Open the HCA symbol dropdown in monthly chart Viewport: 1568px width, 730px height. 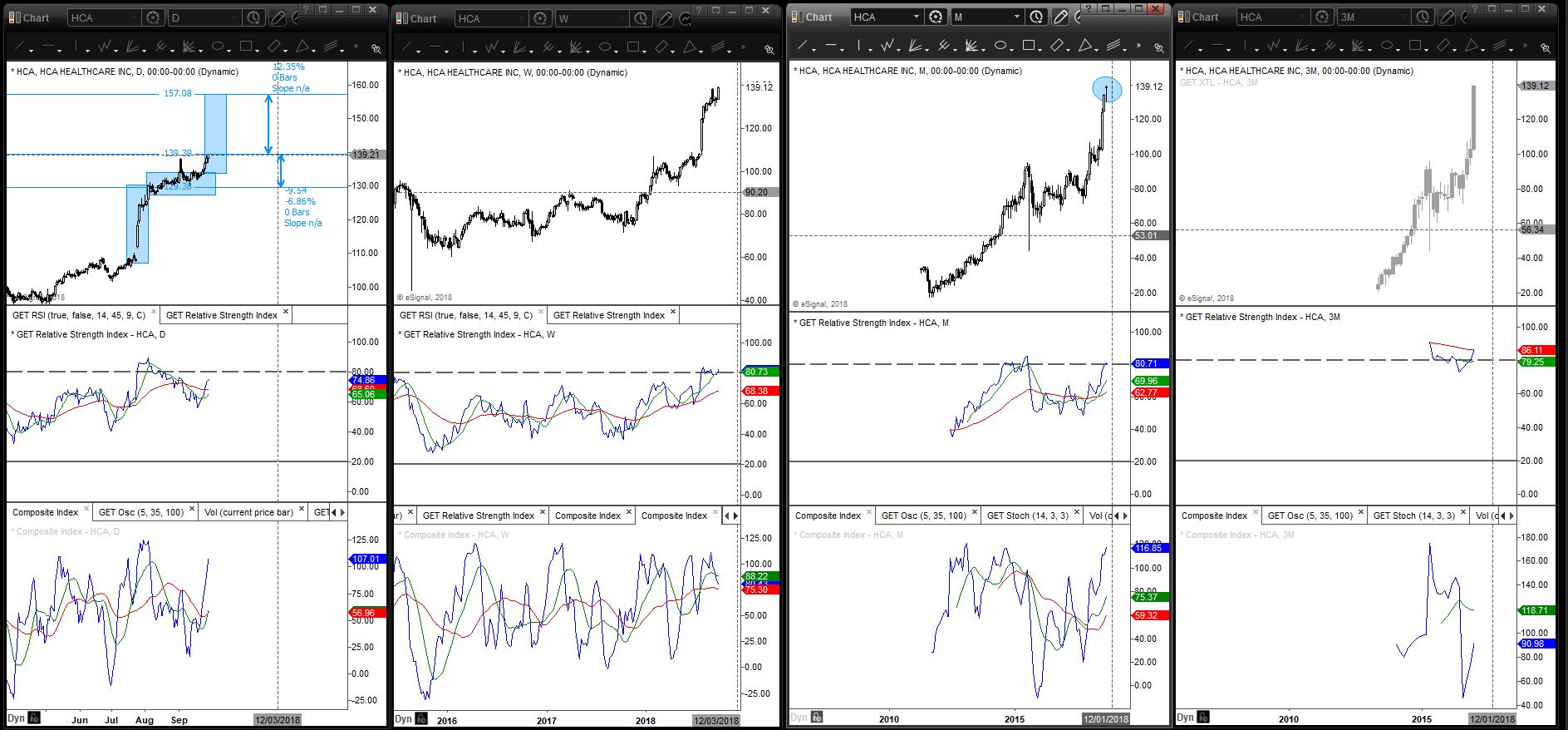tap(916, 17)
